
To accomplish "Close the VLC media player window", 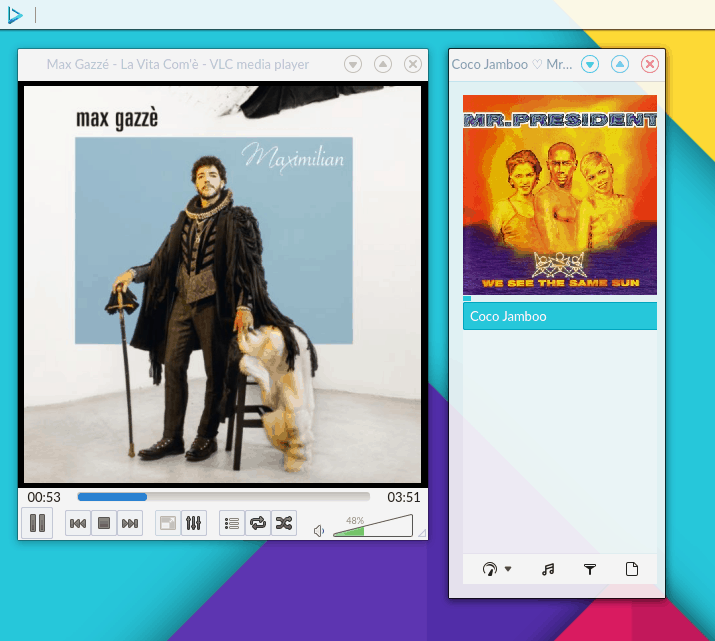I will (413, 64).
